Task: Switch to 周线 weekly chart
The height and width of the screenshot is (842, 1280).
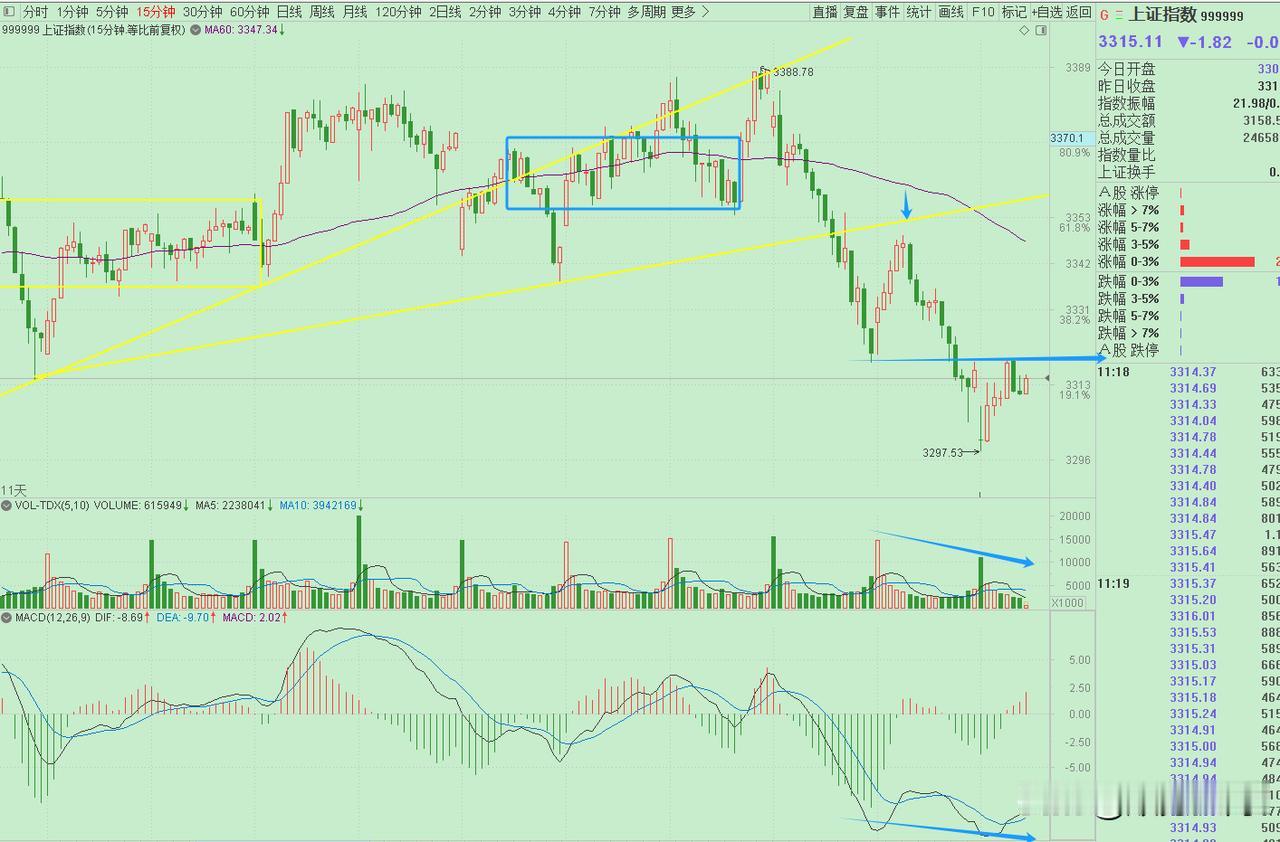Action: point(322,12)
